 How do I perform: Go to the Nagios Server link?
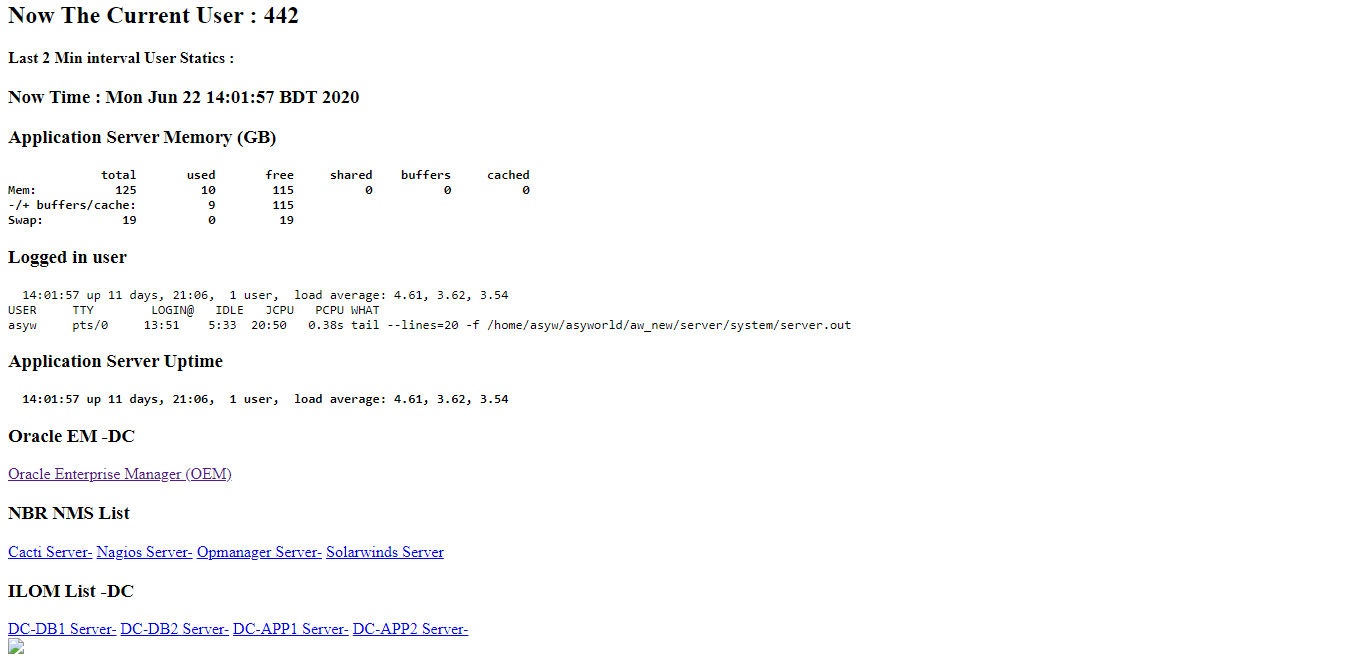coord(145,552)
